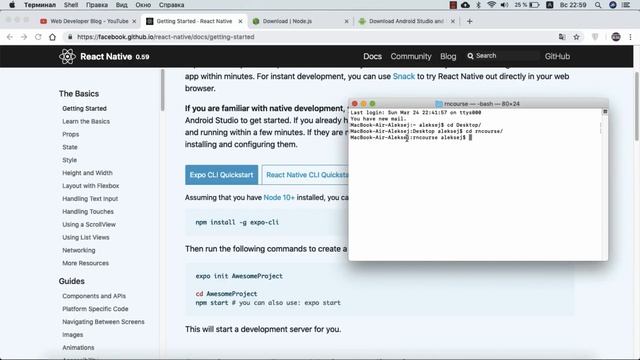
Task: Open Handling Text Input in the sidebar
Action: point(90,199)
